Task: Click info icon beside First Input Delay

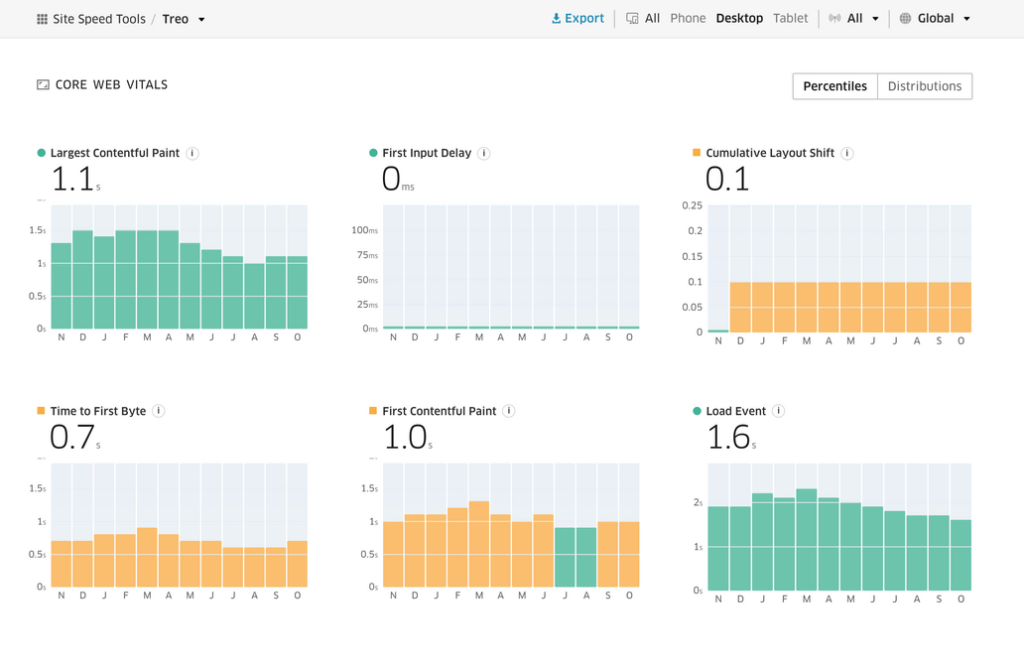Action: pyautogui.click(x=484, y=153)
